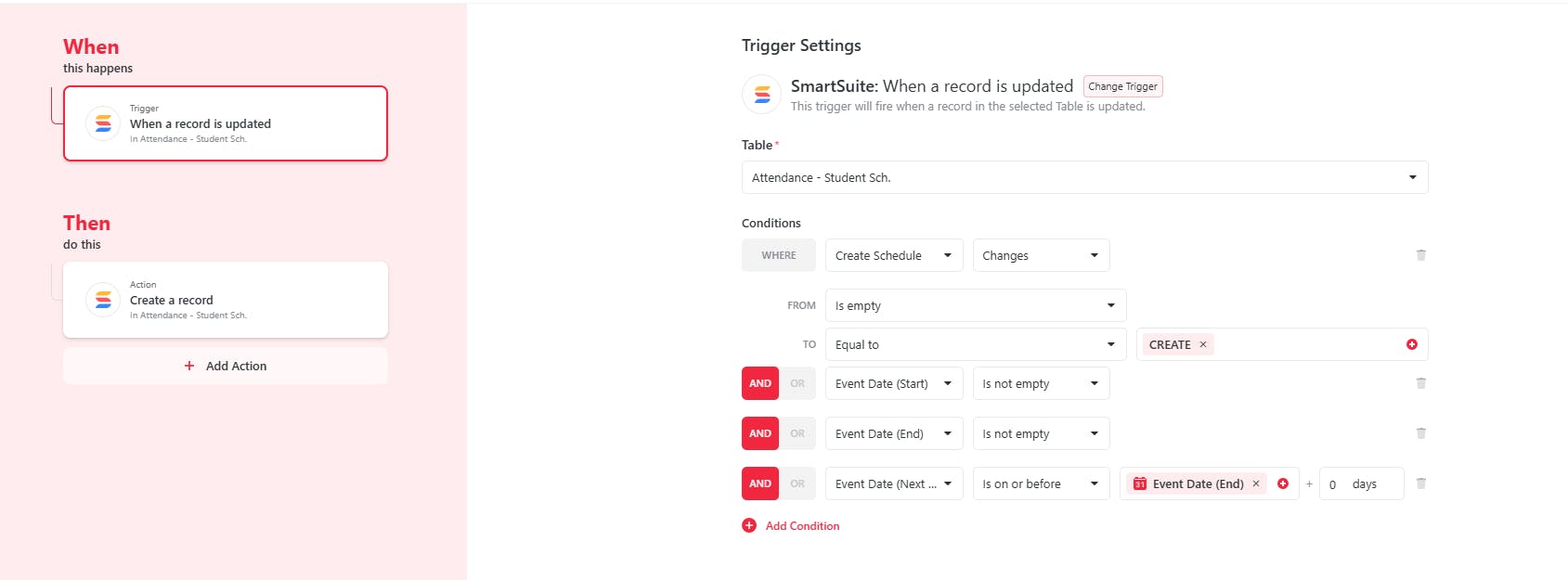This screenshot has width=1568, height=580.
Task: Open the TO 'Equal to' dropdown
Action: pos(975,344)
